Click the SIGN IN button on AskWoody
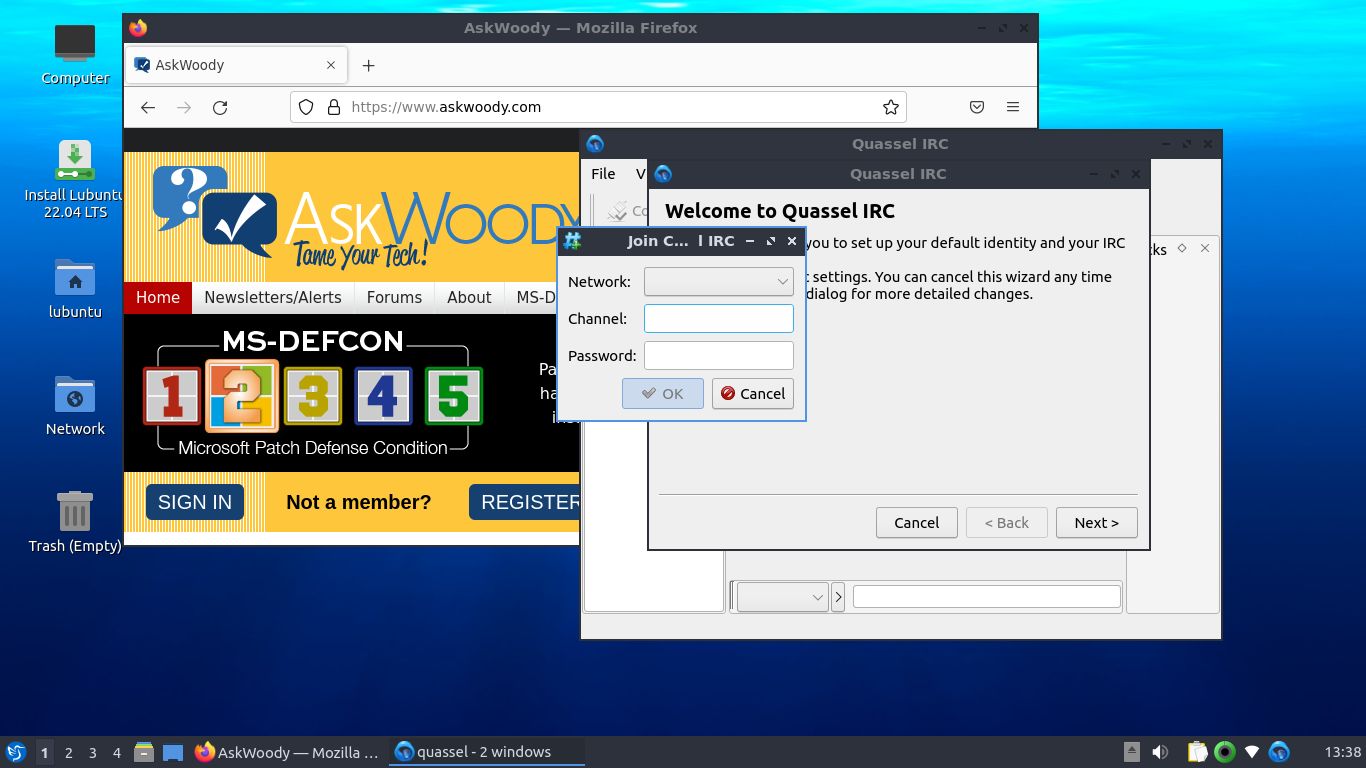Image resolution: width=1366 pixels, height=768 pixels. 195,502
